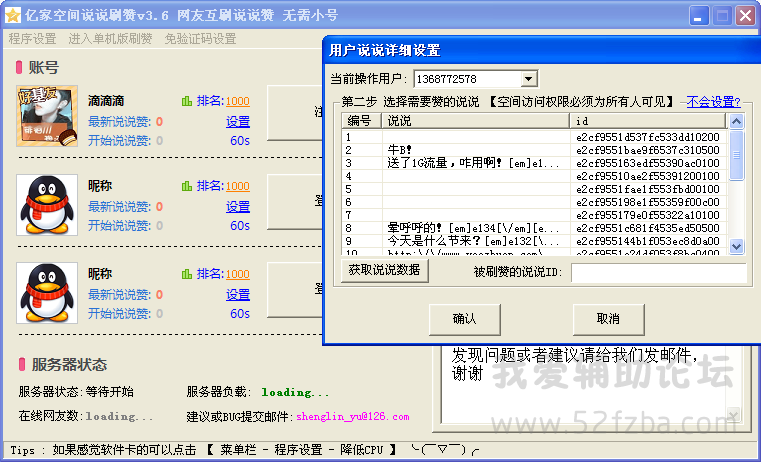Click the 设置 link of third account
Viewport: 761px width, 462px height.
[x=238, y=295]
